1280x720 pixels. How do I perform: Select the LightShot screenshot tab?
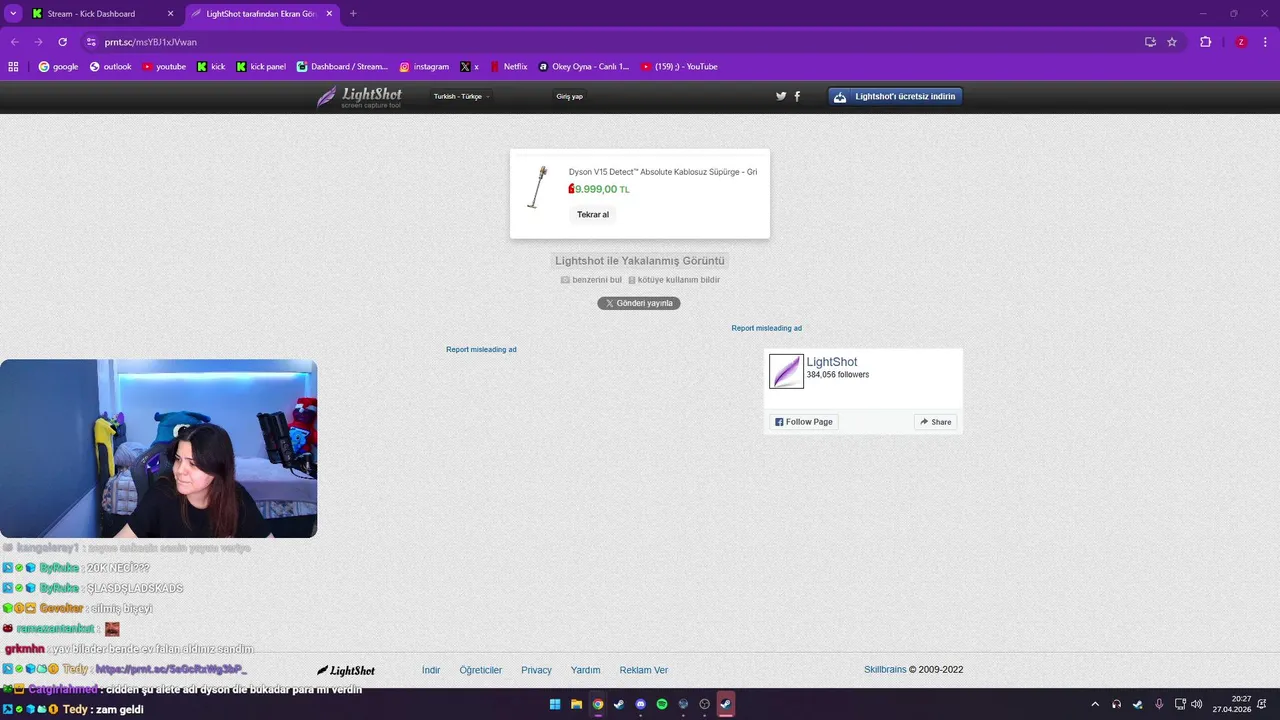[x=261, y=14]
